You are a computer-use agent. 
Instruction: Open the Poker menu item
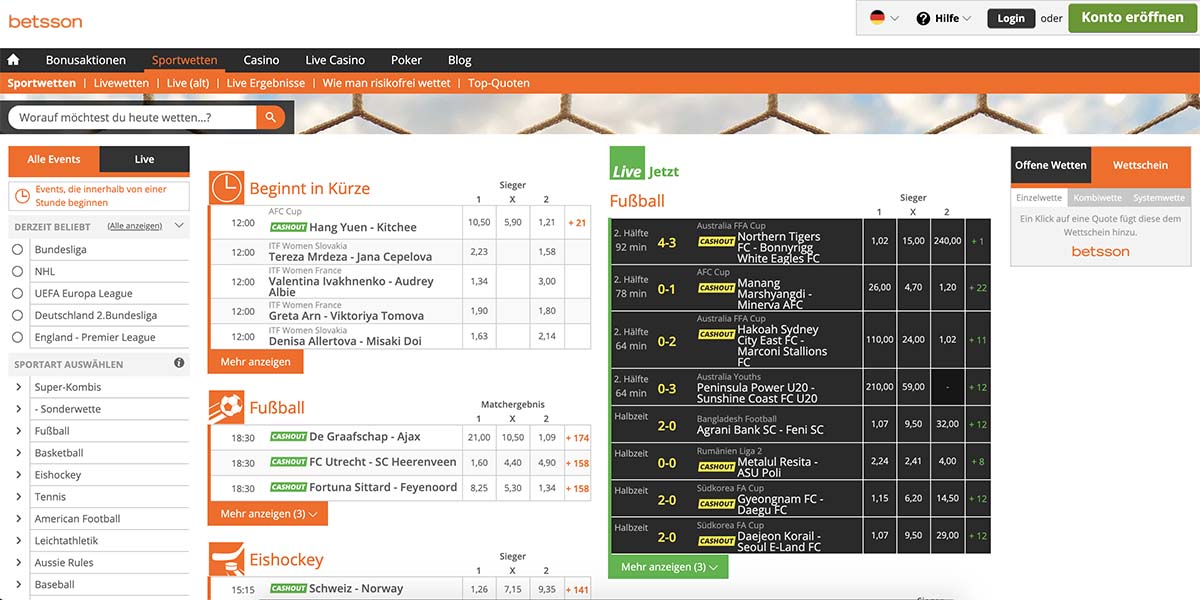click(x=407, y=60)
